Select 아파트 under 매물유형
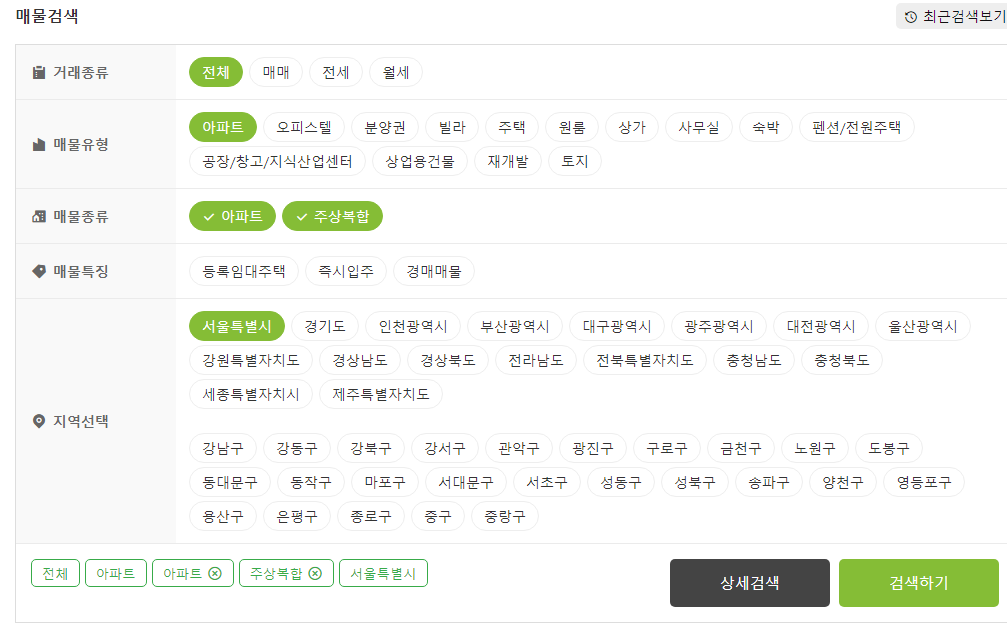 (223, 127)
